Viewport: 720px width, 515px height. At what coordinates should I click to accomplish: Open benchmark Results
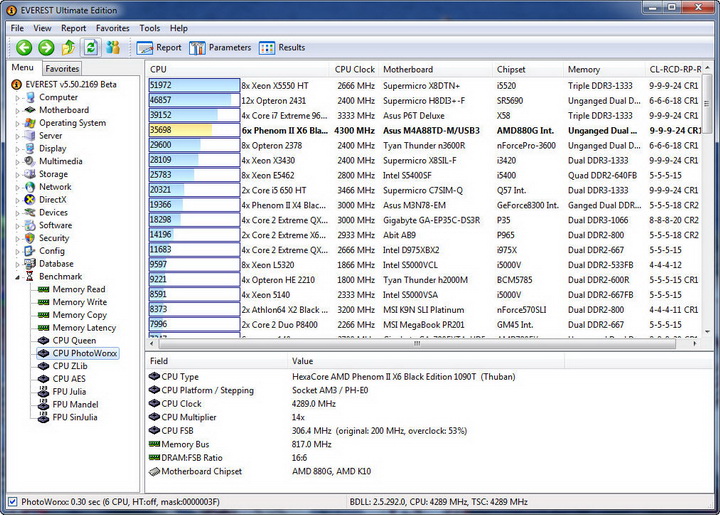(x=282, y=48)
